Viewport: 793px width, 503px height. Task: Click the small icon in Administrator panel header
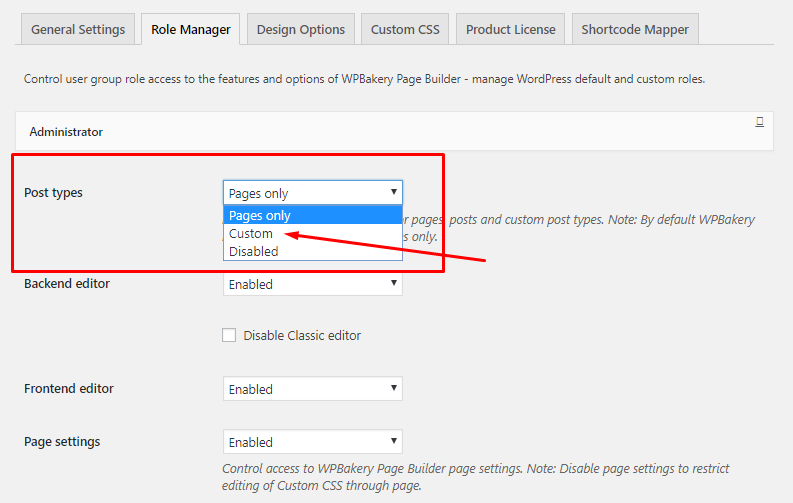(x=760, y=122)
